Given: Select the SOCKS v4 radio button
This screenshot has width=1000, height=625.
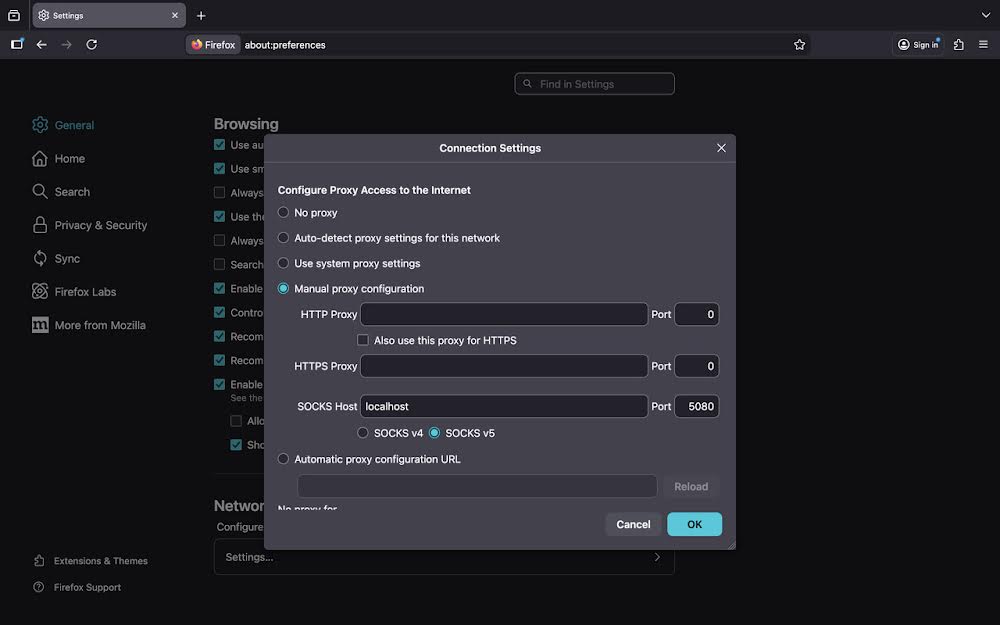Looking at the screenshot, I should pos(362,432).
